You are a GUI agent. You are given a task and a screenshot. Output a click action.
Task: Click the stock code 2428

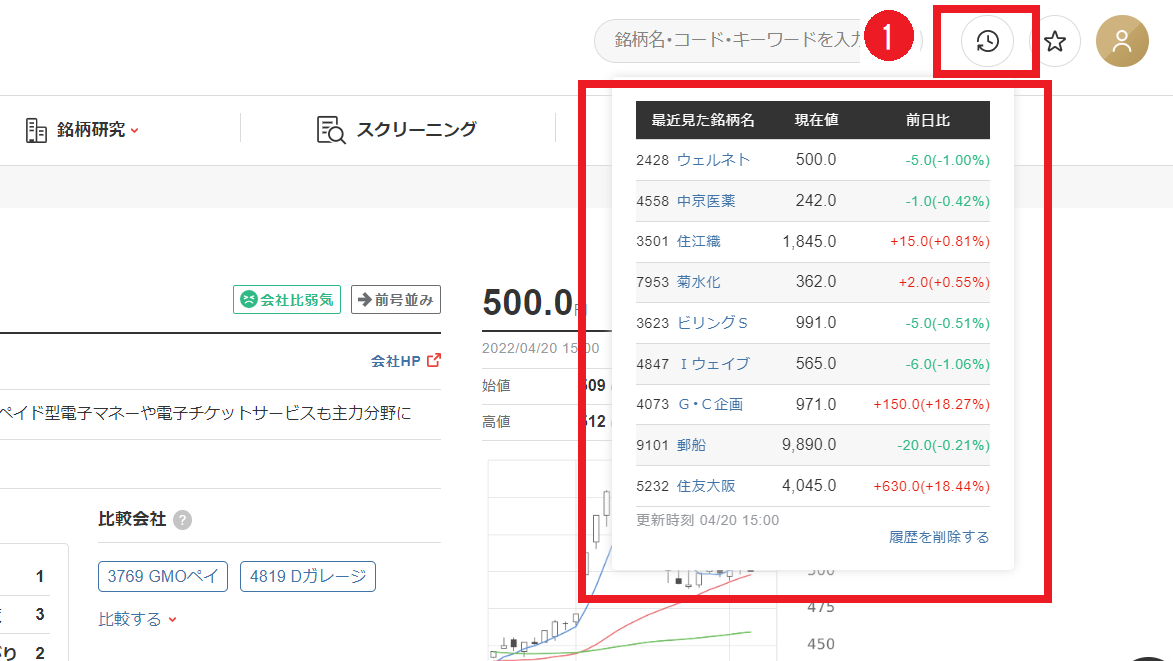[652, 160]
